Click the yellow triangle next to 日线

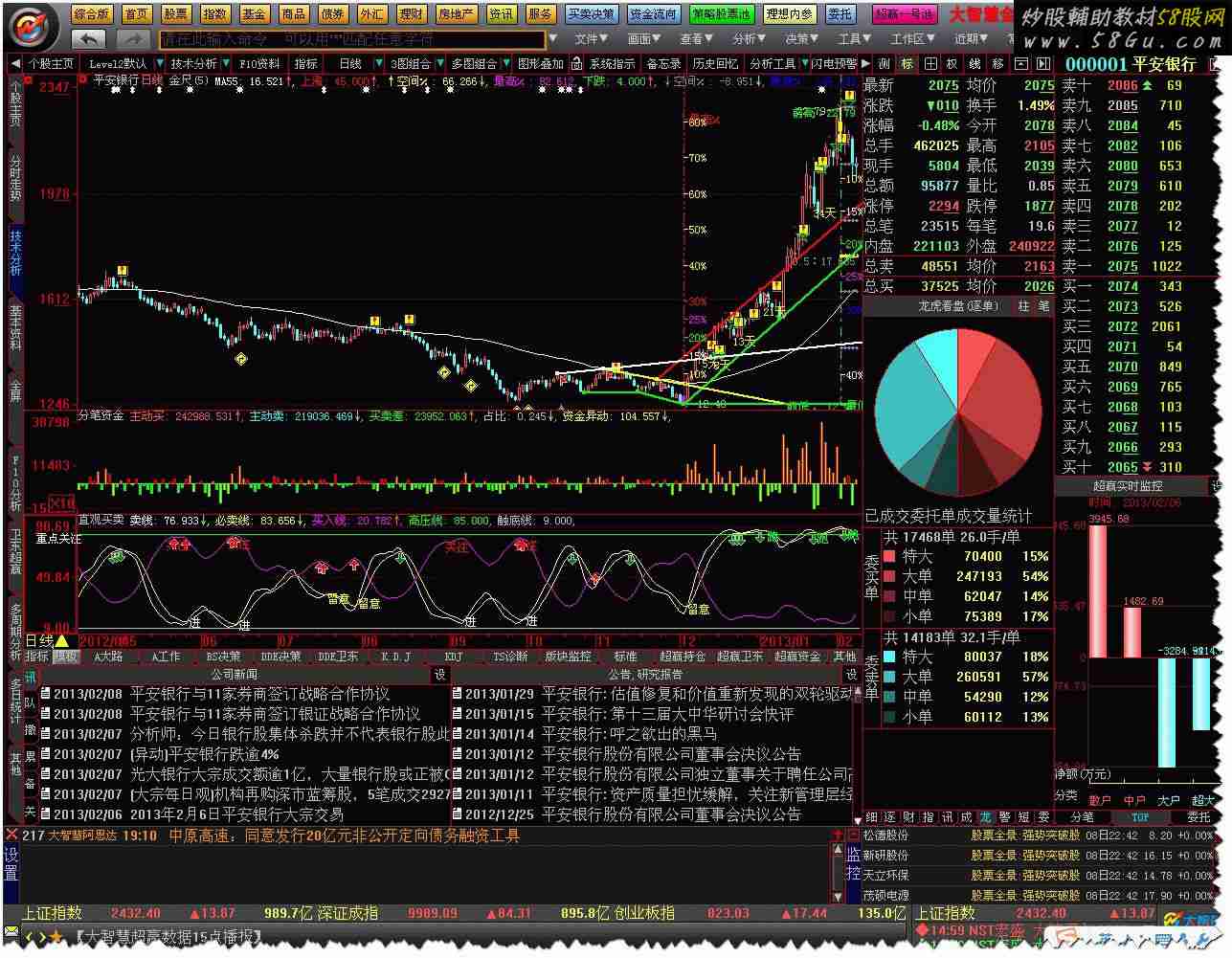[x=62, y=640]
